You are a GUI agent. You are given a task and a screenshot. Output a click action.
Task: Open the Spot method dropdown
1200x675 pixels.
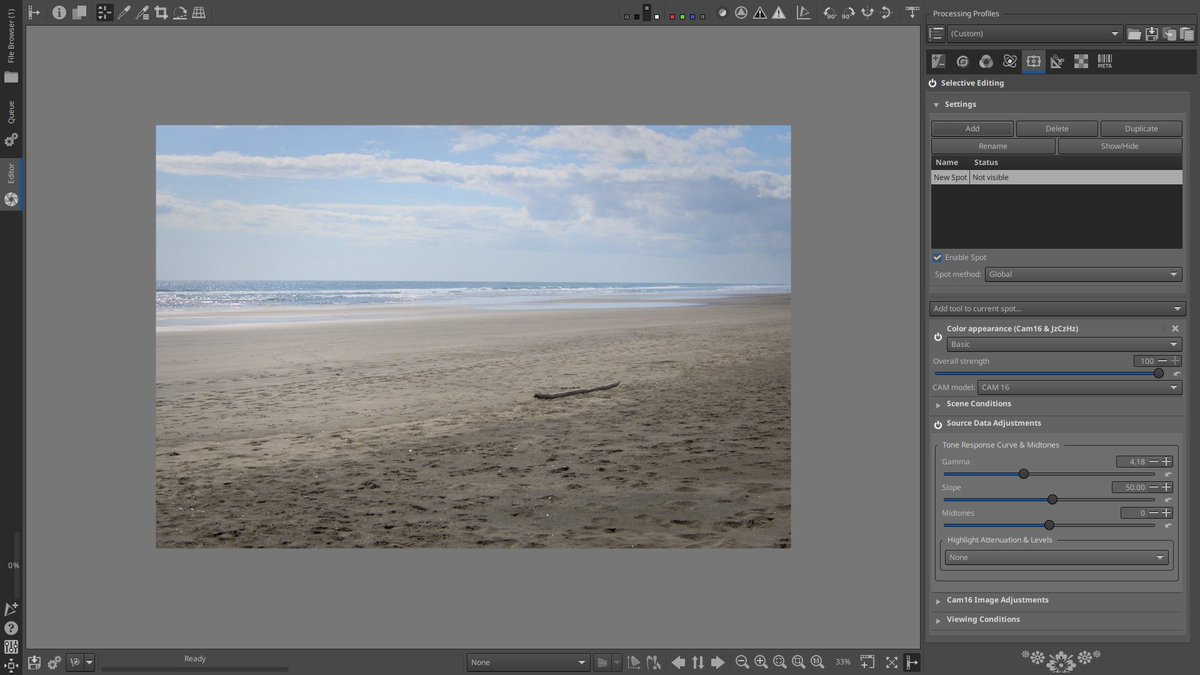1083,274
